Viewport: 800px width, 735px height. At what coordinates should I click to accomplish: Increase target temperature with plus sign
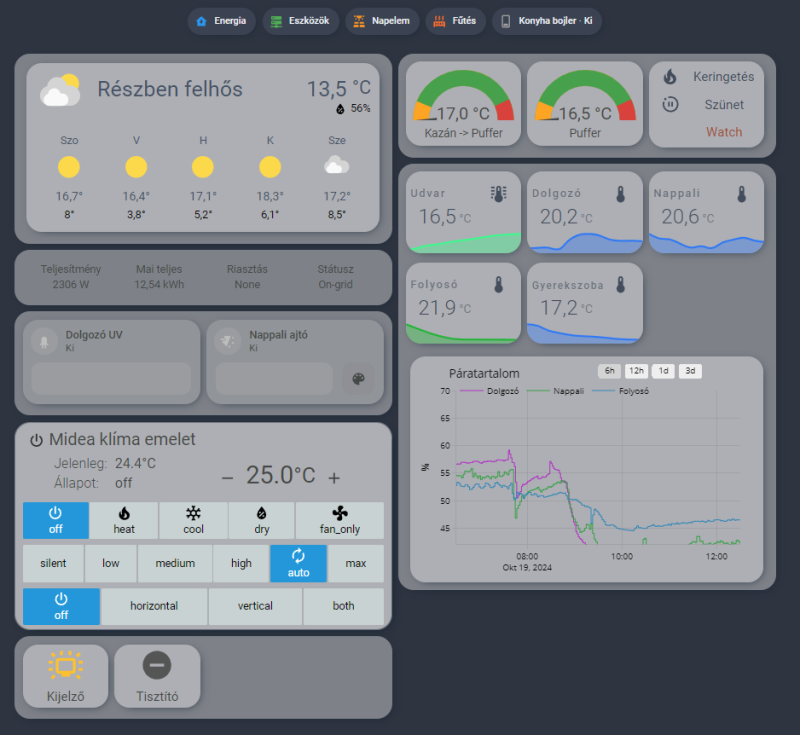pyautogui.click(x=334, y=478)
